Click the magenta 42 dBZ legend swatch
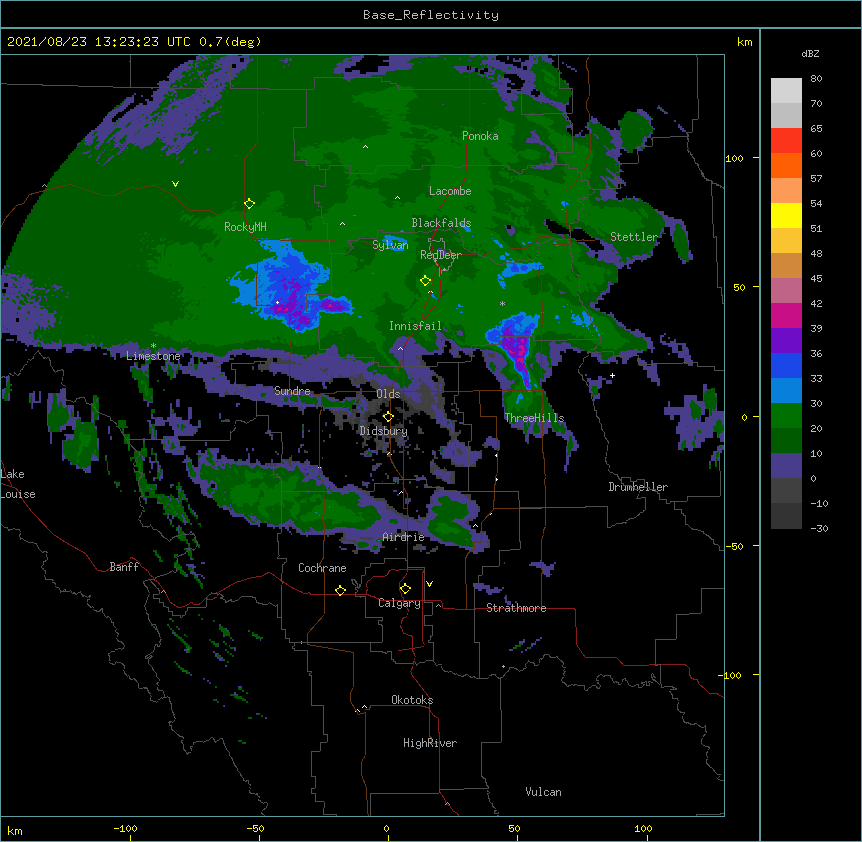Screen dimensions: 862x842 [x=786, y=315]
